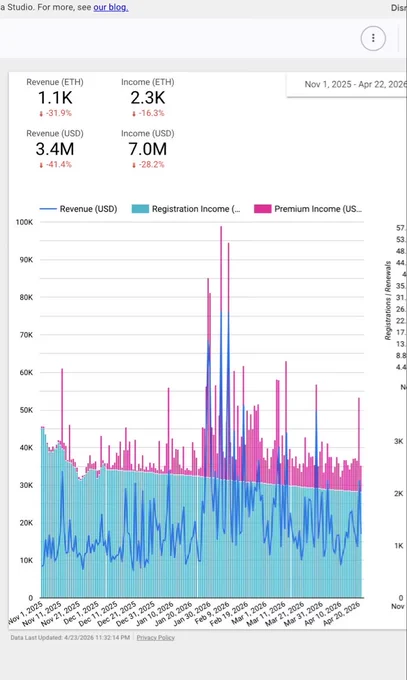407x680 pixels.
Task: Click the -16.3% change indicator
Action: pos(148,113)
